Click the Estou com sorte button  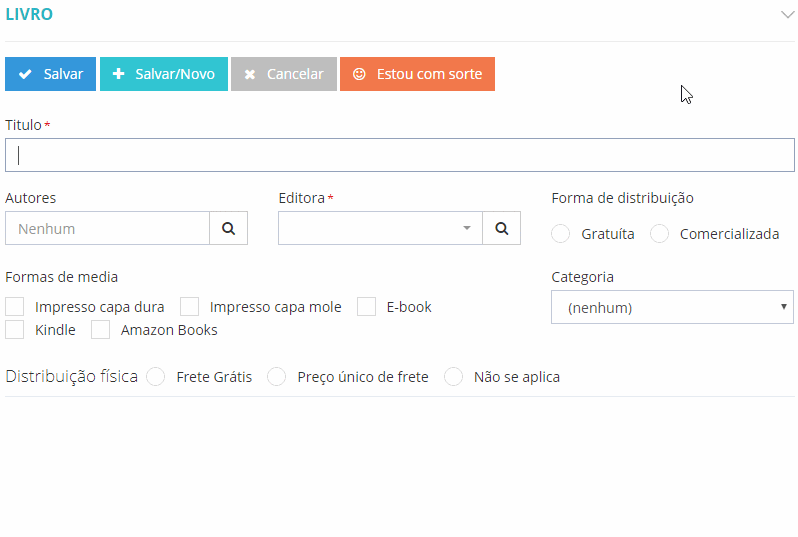417,74
